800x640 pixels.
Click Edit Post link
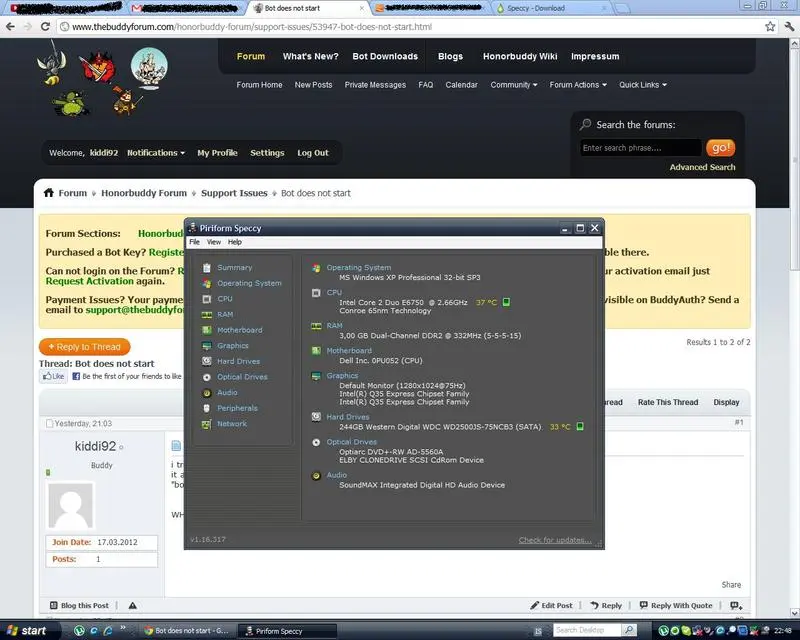point(551,605)
